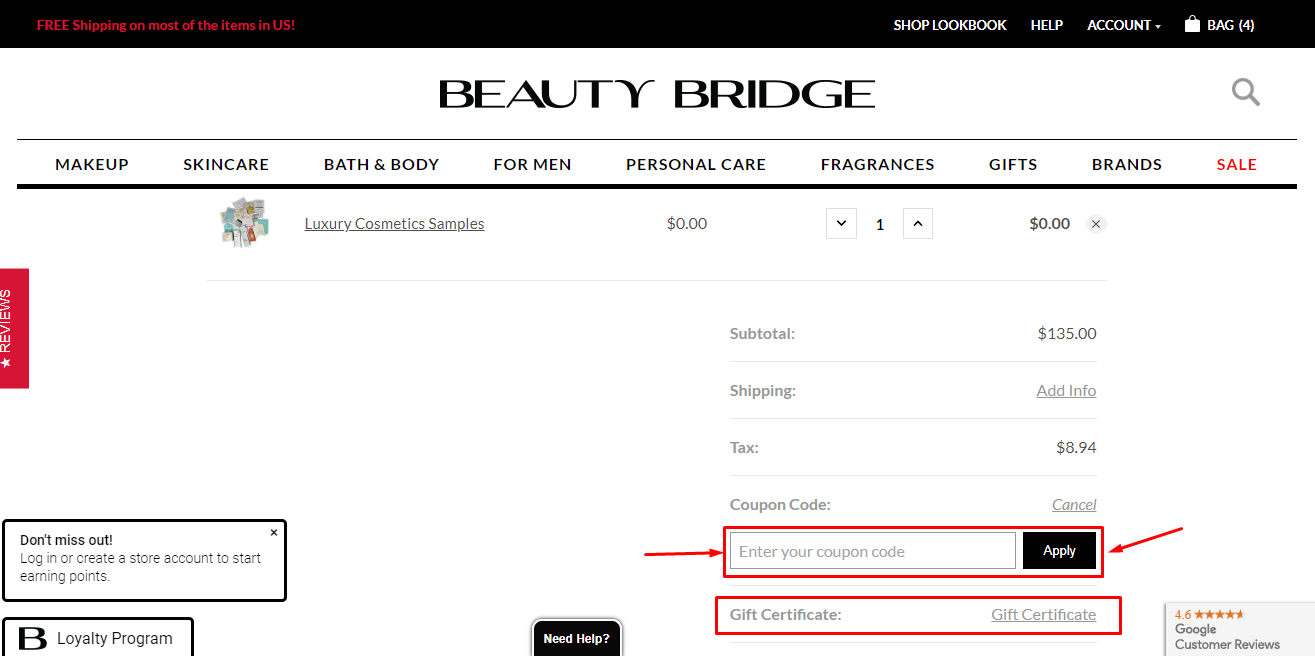Image resolution: width=1315 pixels, height=656 pixels.
Task: Open the For Men menu
Action: tap(532, 164)
